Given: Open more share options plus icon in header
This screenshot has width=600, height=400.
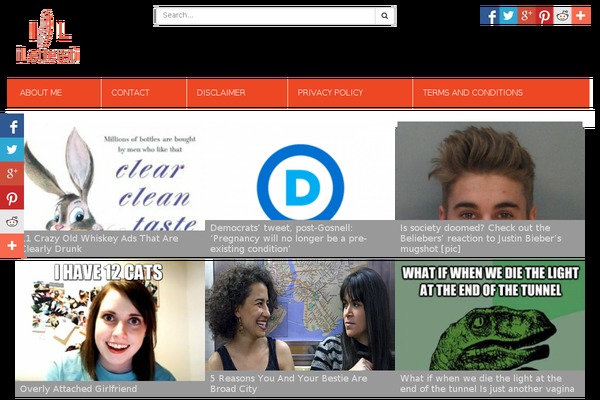Looking at the screenshot, I should tap(581, 16).
